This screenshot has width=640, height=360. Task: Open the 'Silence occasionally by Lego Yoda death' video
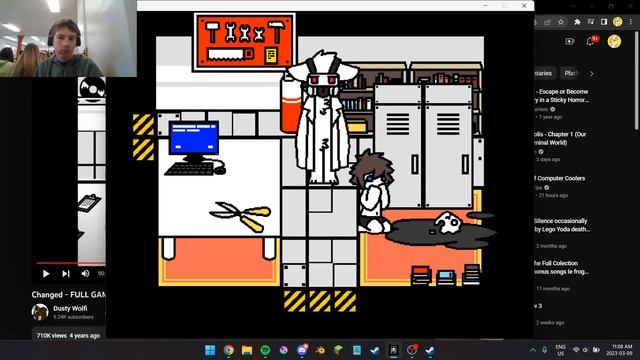[x=562, y=225]
